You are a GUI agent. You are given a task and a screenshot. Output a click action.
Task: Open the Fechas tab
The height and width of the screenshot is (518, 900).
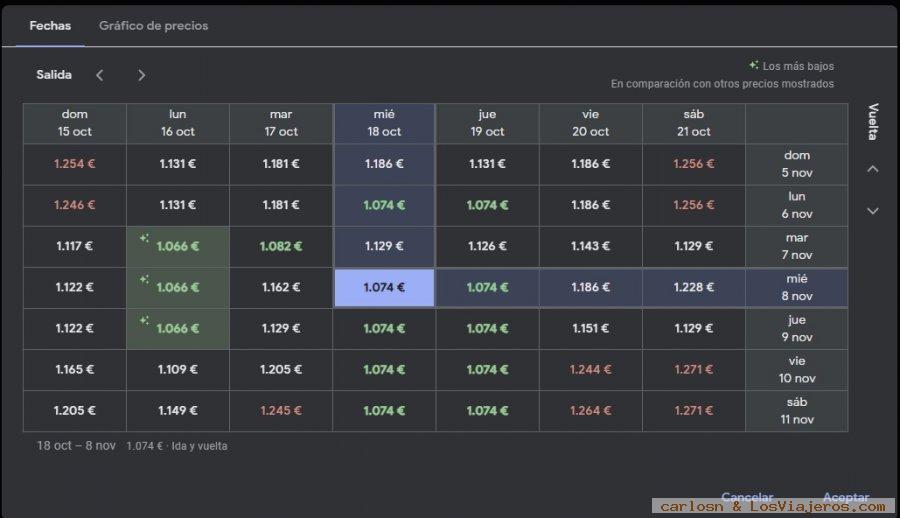pos(50,26)
